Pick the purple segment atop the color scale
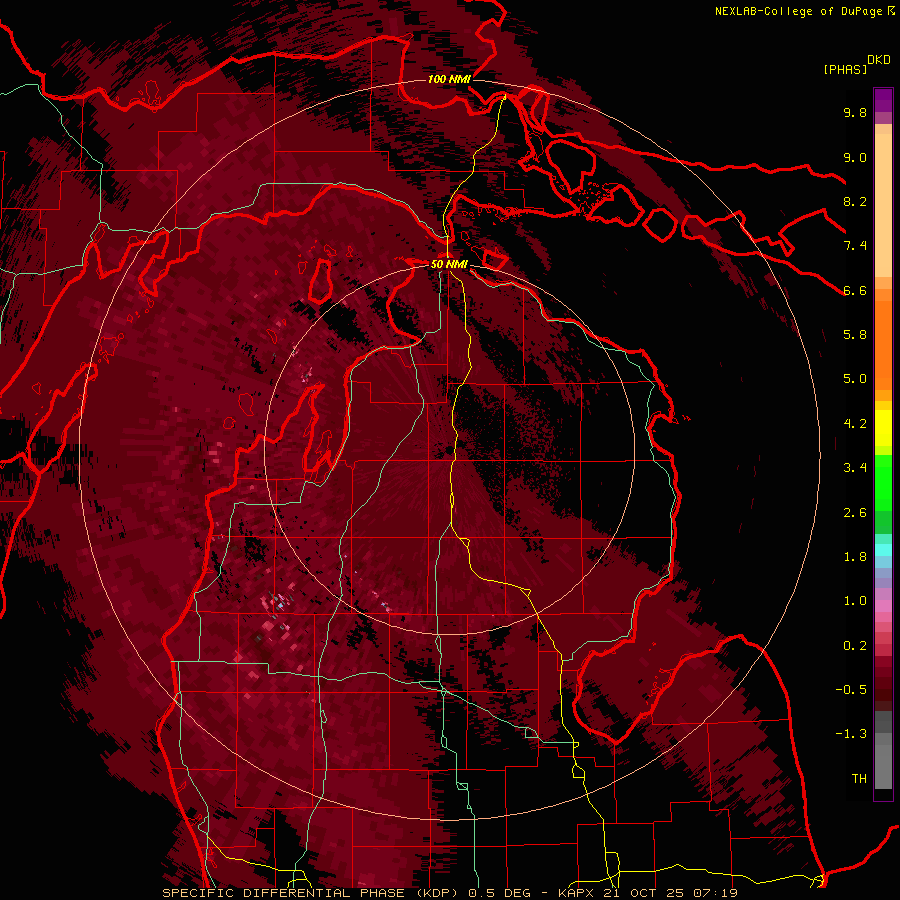Viewport: 900px width, 900px height. (883, 101)
